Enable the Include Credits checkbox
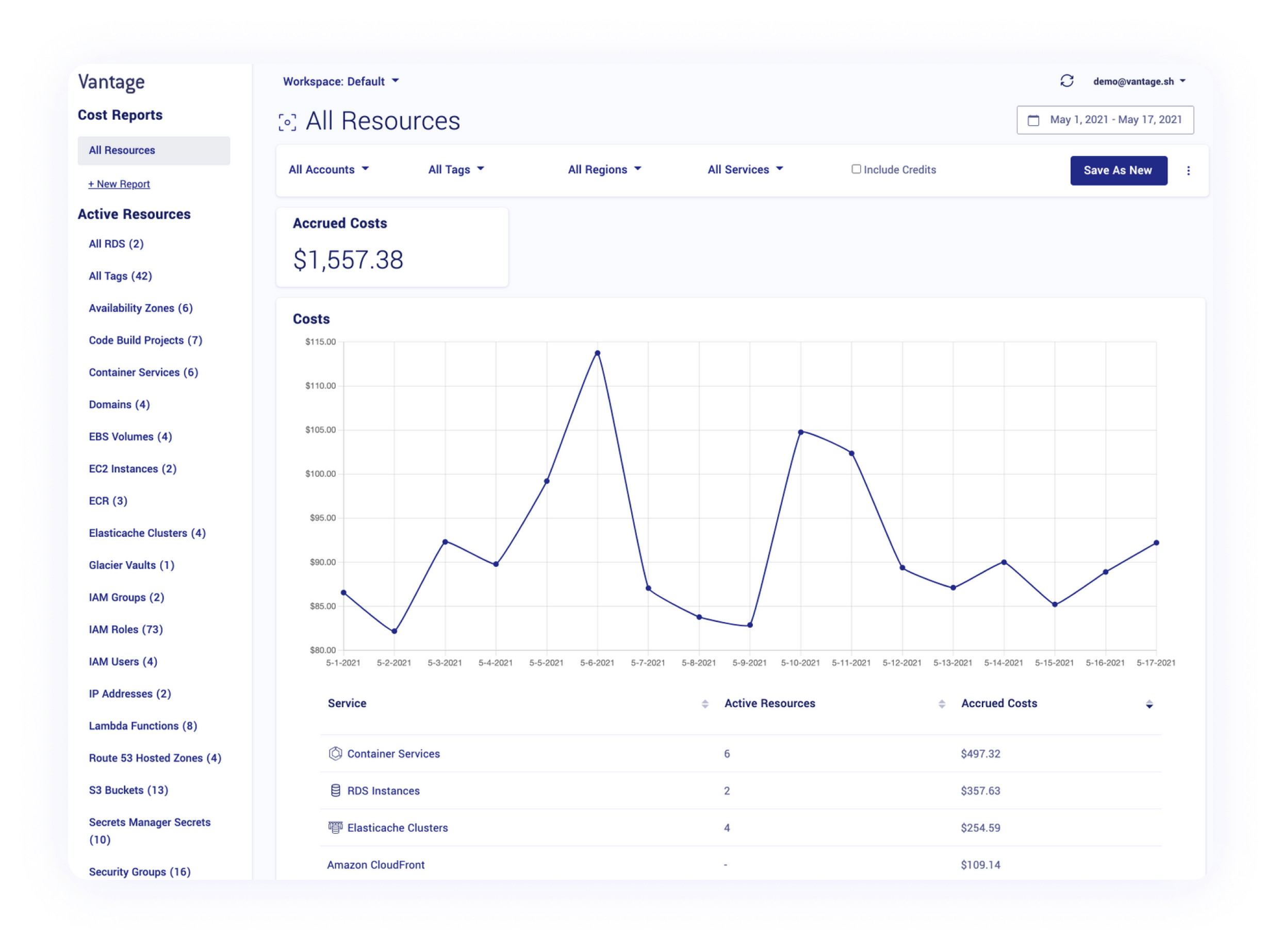Image resolution: width=1281 pixels, height=952 pixels. pos(856,170)
